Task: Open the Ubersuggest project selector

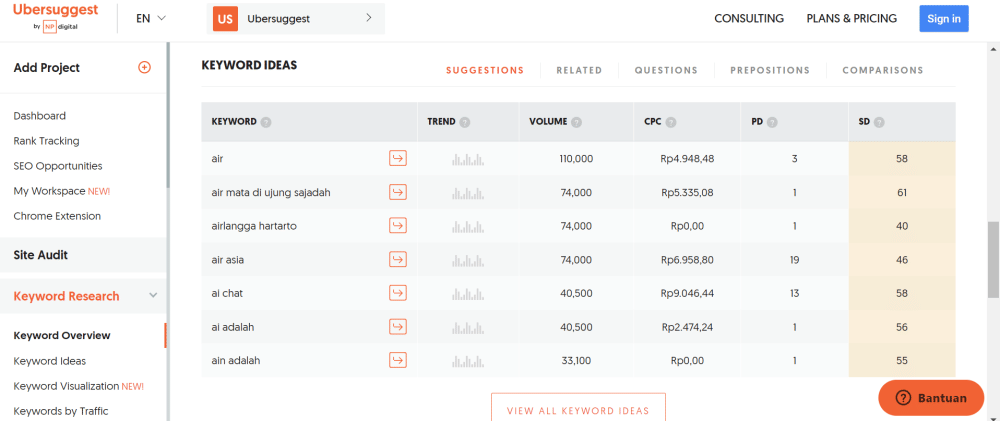Action: [296, 18]
